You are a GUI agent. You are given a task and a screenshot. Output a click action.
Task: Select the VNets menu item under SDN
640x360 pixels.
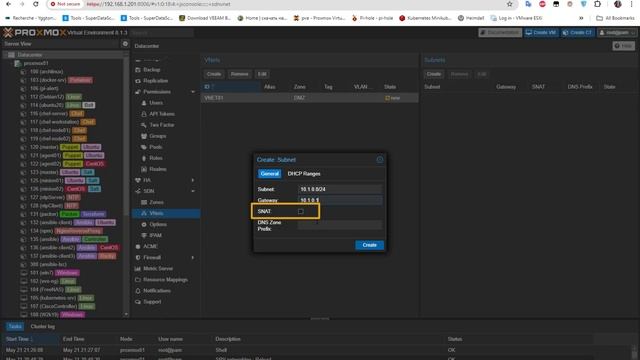166,213
